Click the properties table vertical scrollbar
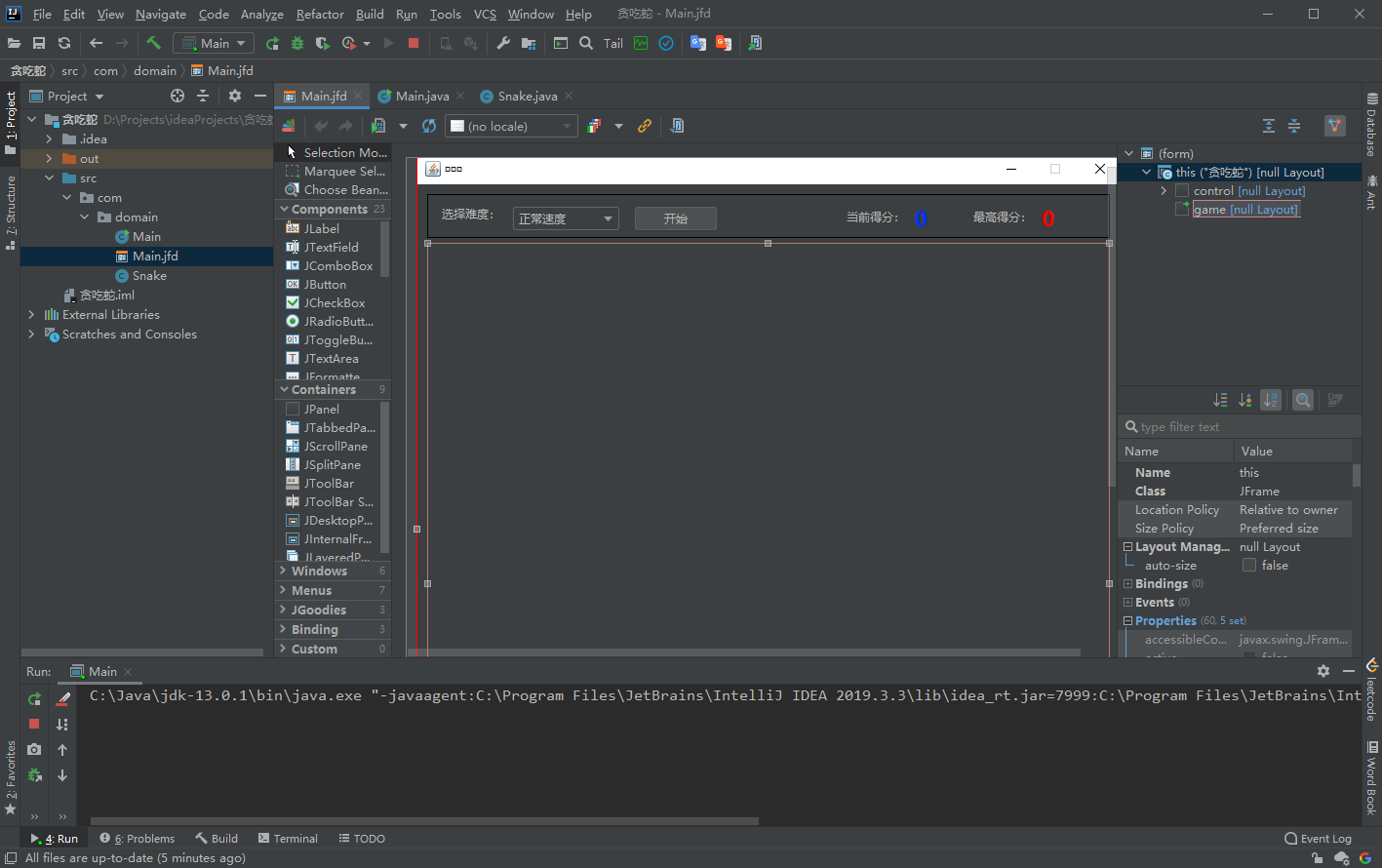1382x868 pixels. [x=1357, y=475]
